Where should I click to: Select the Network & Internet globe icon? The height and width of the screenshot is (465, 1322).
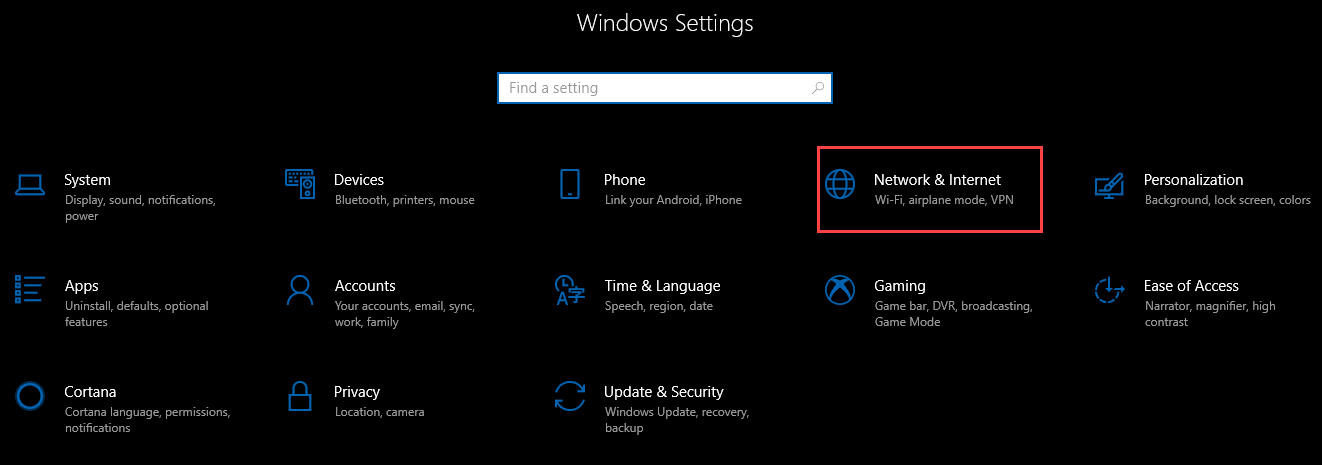coord(840,184)
